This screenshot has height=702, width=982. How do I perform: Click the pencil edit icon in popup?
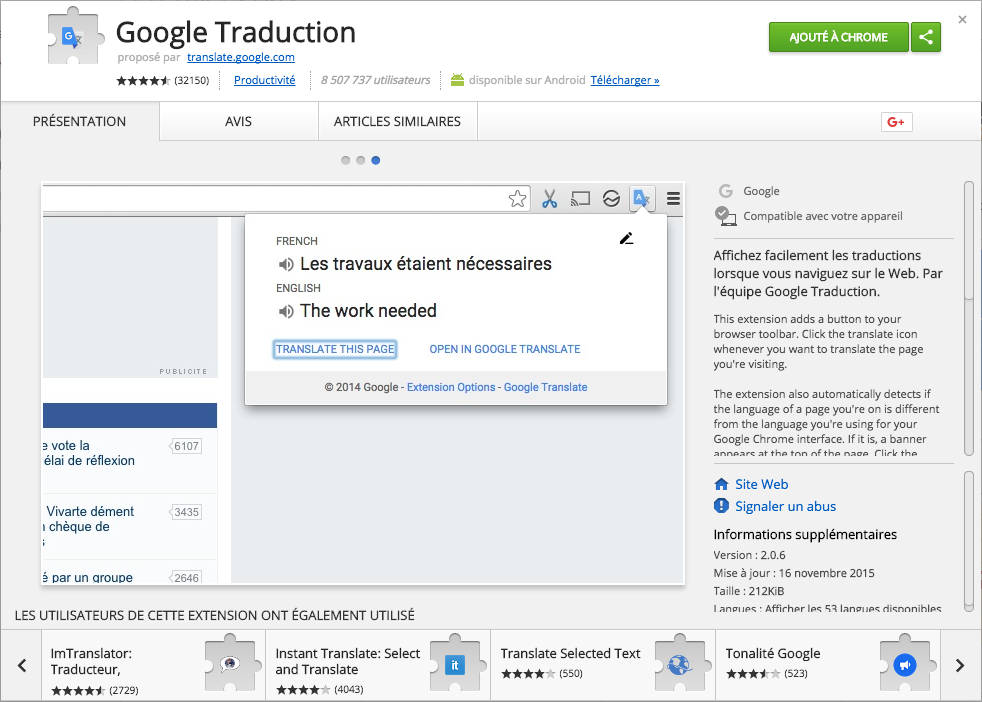(626, 239)
